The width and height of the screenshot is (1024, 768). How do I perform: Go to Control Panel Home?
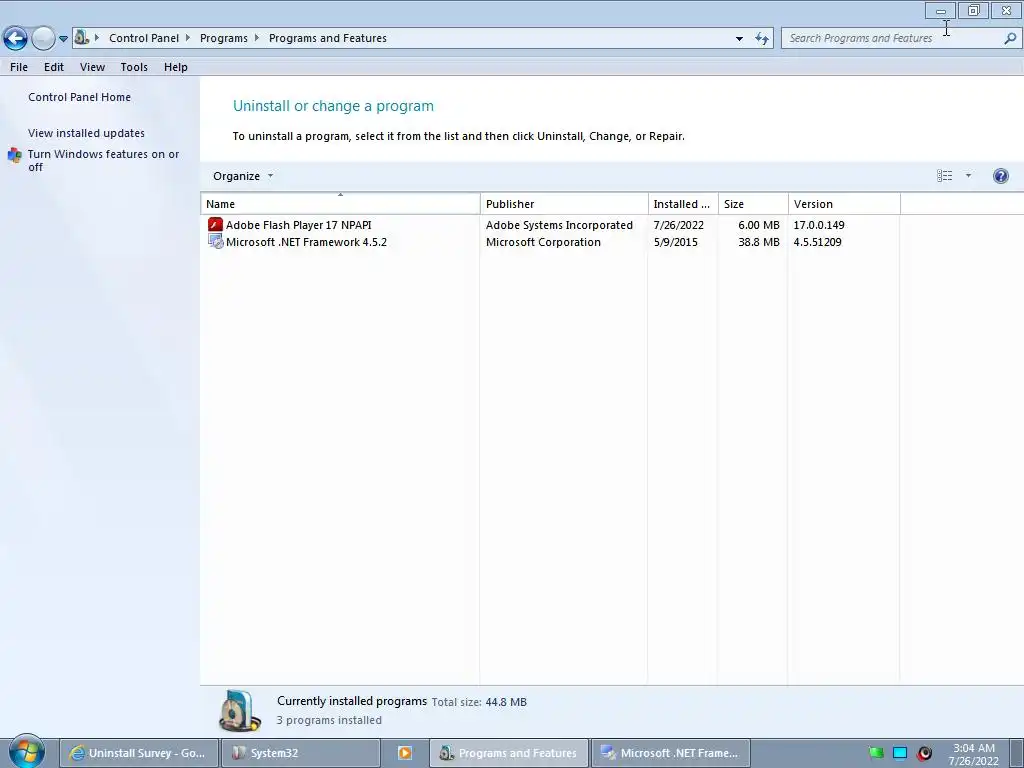(x=79, y=97)
